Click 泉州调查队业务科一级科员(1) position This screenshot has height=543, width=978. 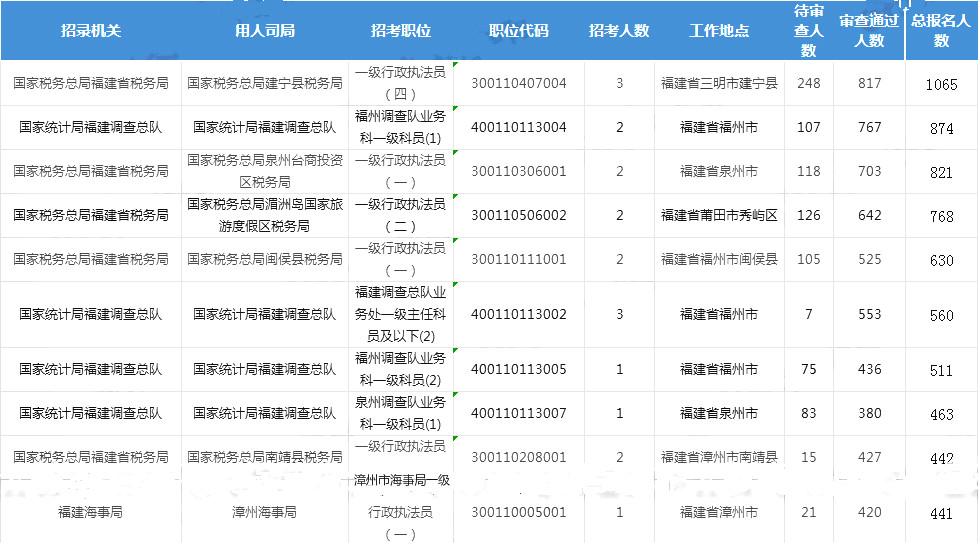coord(400,413)
